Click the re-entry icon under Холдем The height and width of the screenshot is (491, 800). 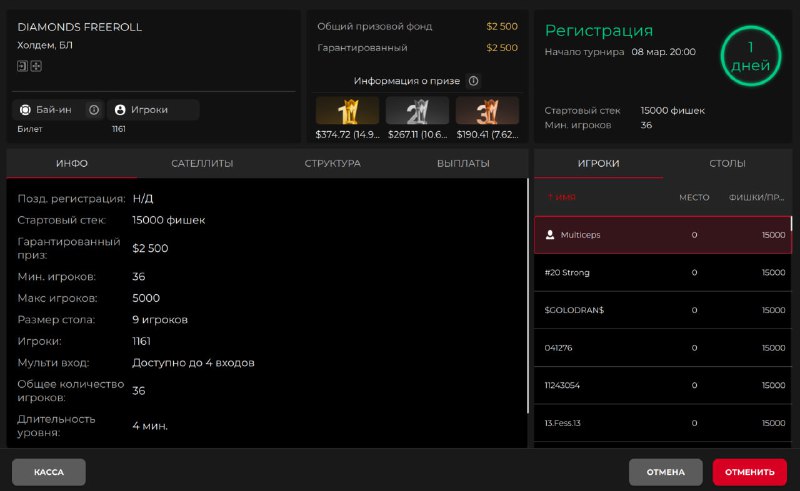(x=22, y=65)
